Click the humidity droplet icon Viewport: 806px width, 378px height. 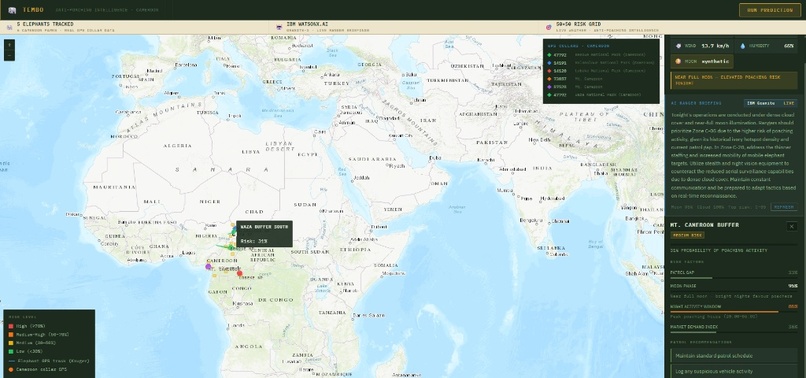[742, 46]
